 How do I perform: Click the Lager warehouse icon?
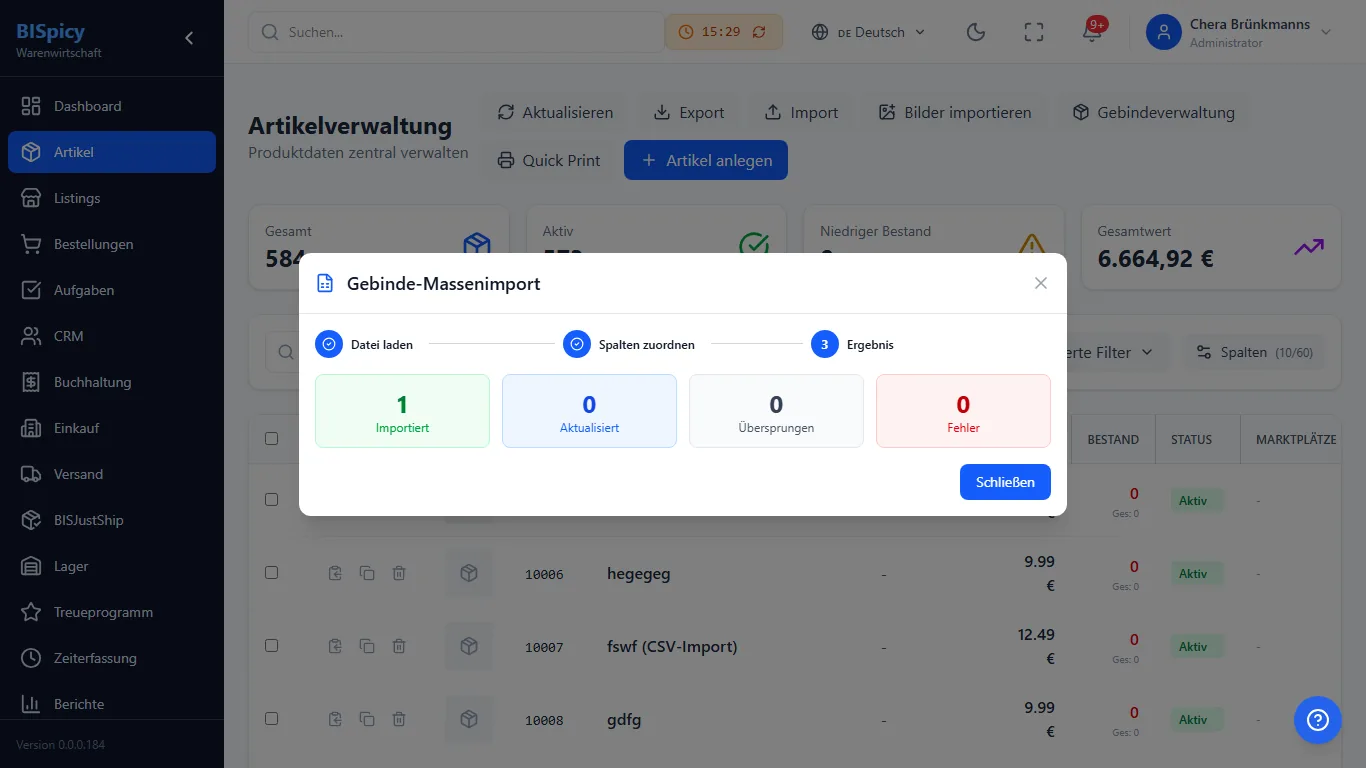coord(31,566)
